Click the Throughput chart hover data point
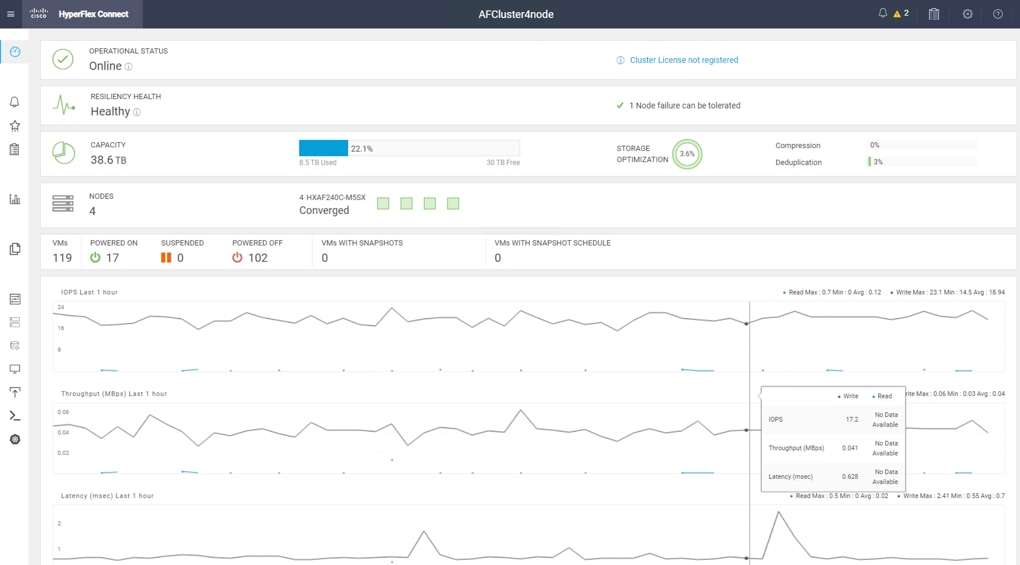1020x565 pixels. coord(747,430)
